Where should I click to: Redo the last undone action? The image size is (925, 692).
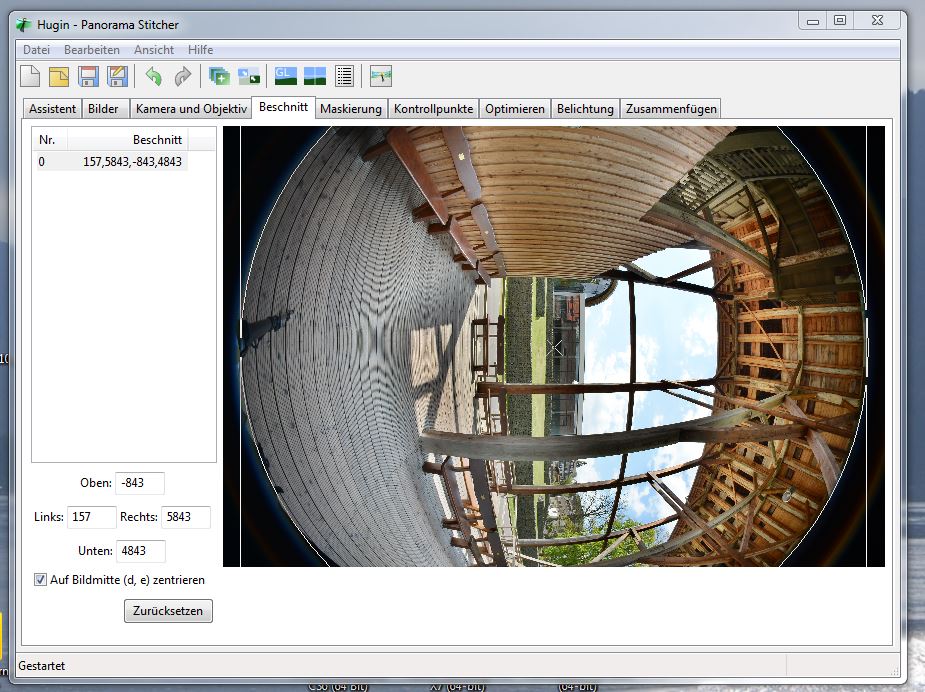182,76
